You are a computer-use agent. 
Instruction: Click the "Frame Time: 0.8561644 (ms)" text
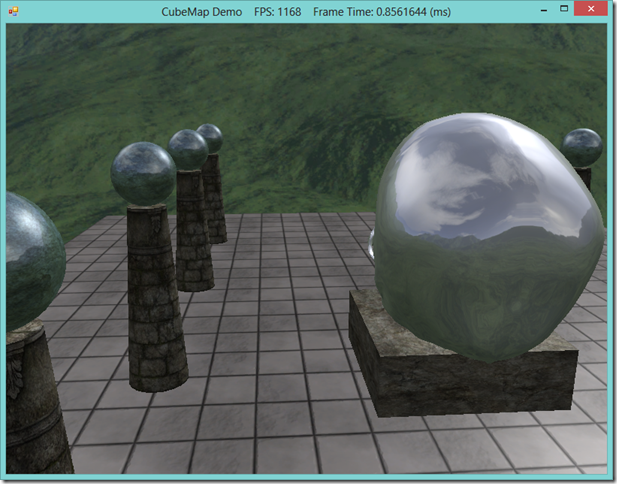(382, 12)
